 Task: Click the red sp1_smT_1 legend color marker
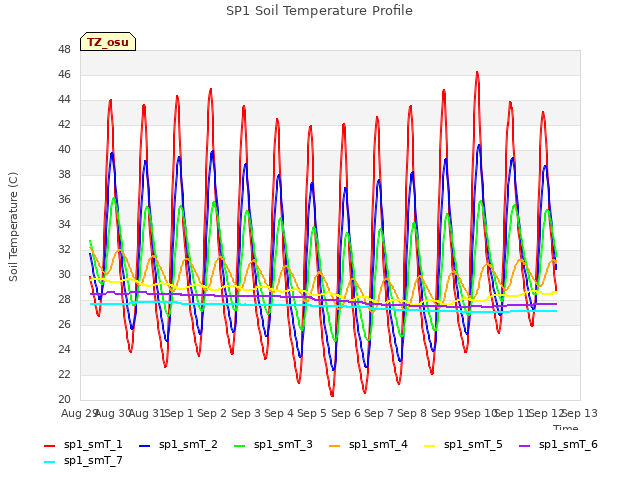49,446
